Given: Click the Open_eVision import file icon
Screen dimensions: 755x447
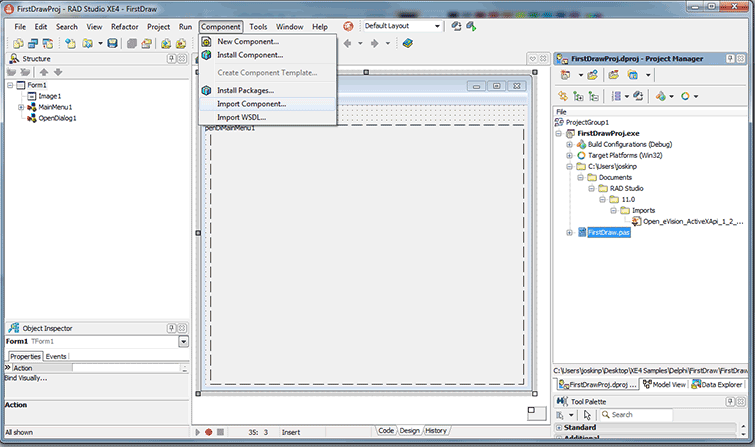Looking at the screenshot, I should coord(635,221).
